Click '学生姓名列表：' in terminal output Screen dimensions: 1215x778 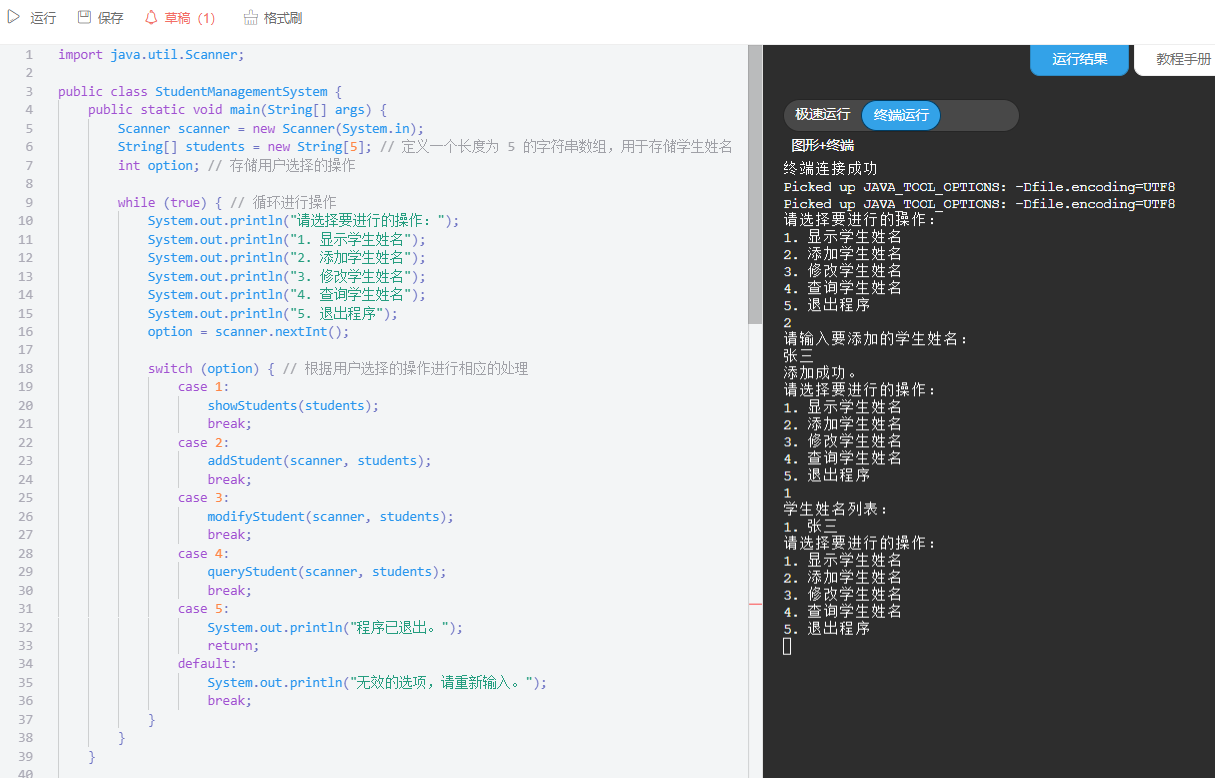tap(837, 509)
